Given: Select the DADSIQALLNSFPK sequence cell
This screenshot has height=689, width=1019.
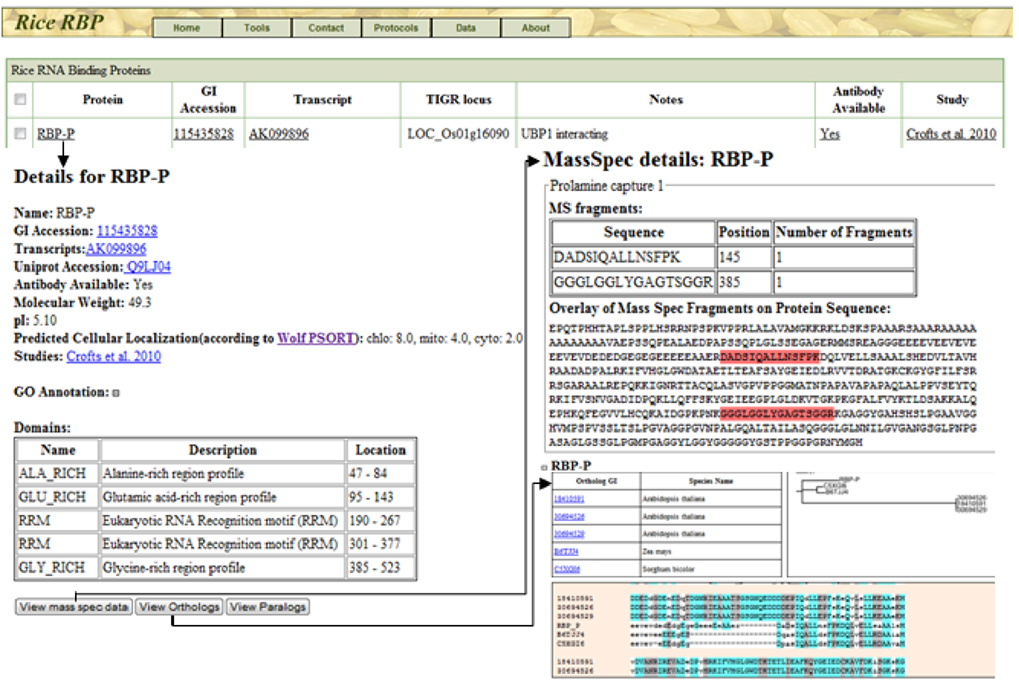Looking at the screenshot, I should click(x=633, y=257).
